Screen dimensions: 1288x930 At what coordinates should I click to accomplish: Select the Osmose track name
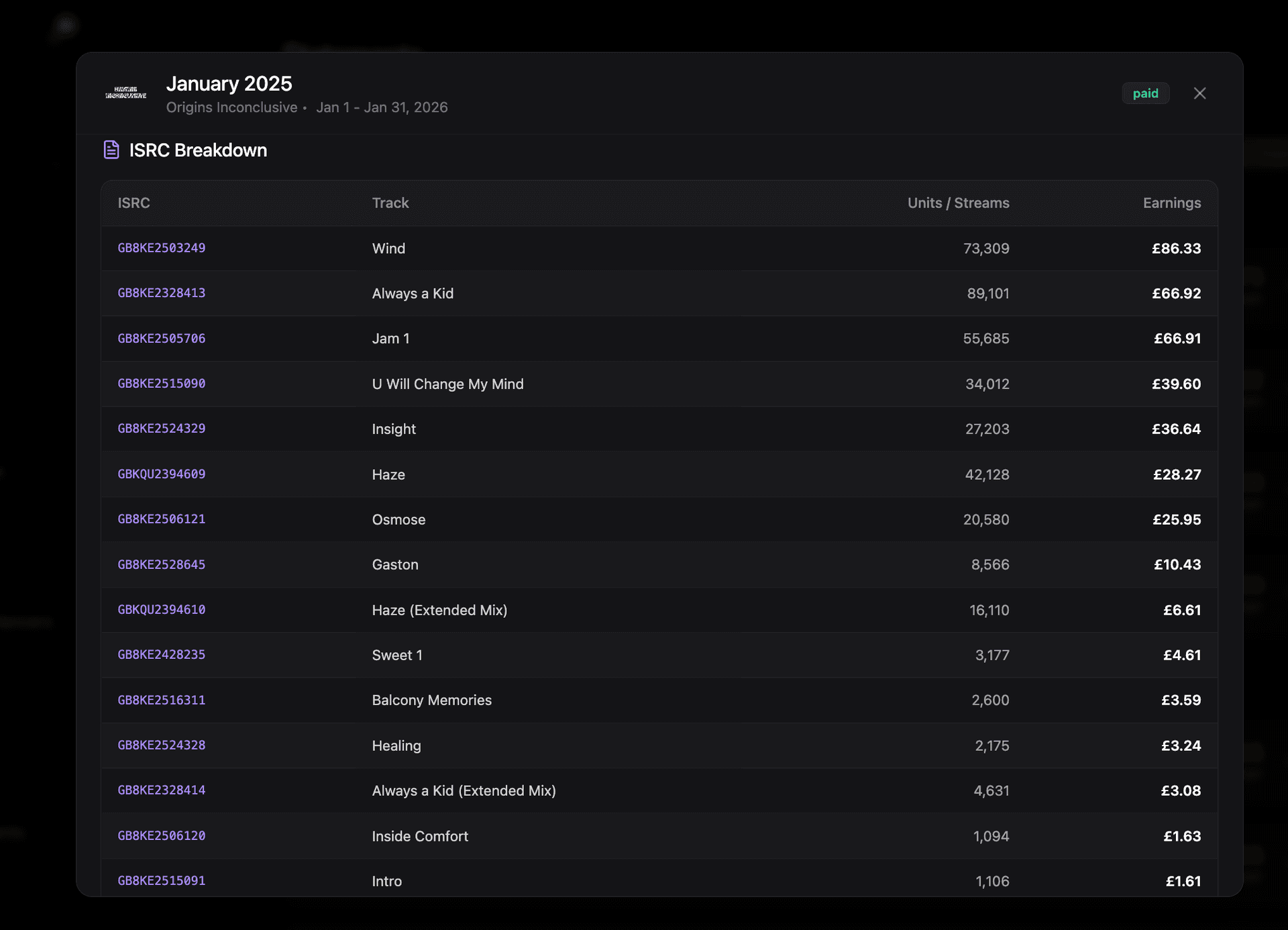(398, 519)
